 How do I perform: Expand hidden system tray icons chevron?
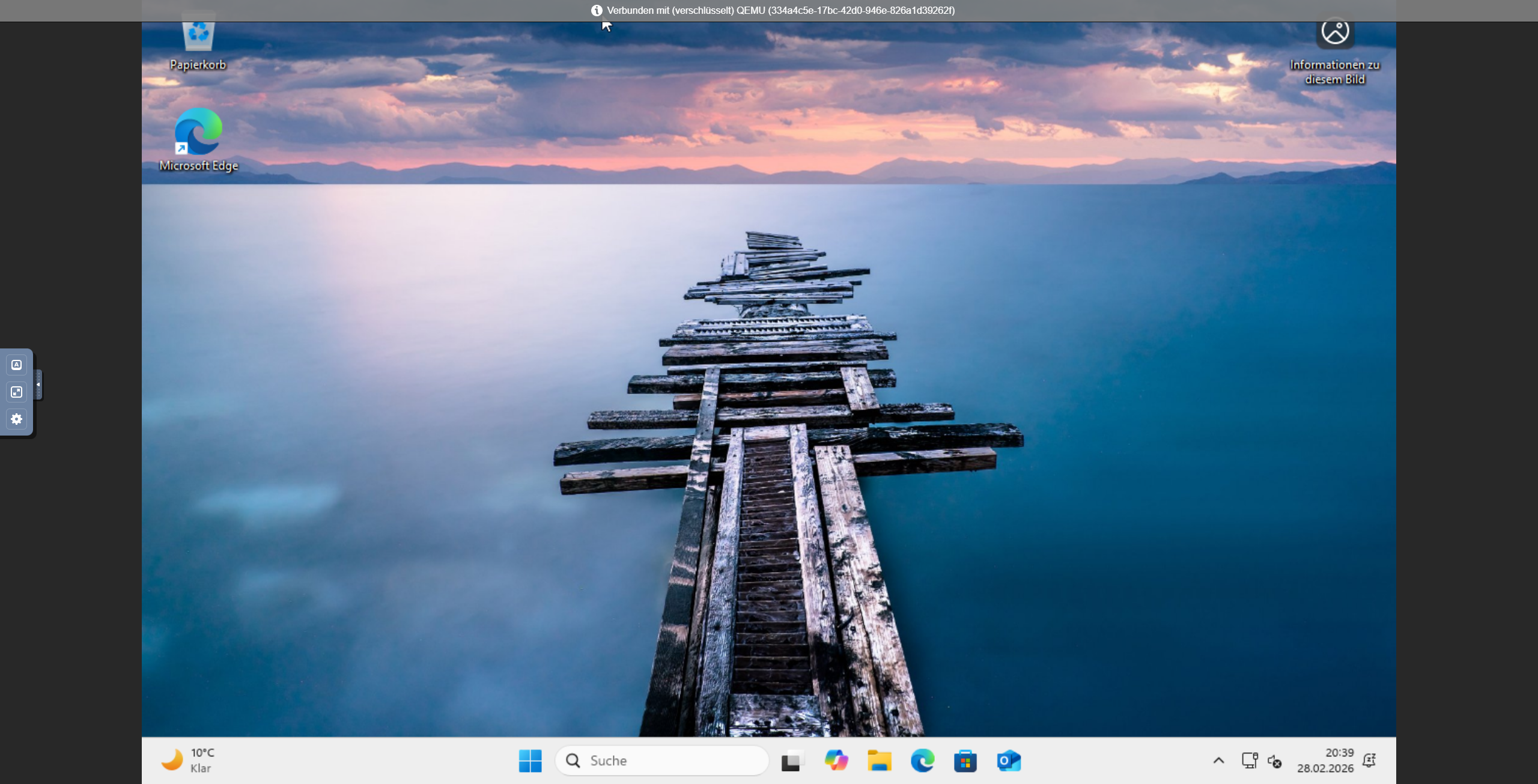pyautogui.click(x=1218, y=761)
